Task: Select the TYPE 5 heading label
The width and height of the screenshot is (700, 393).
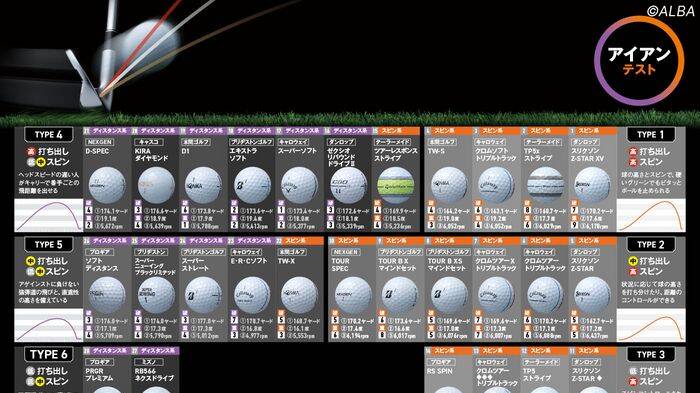Action: click(49, 244)
